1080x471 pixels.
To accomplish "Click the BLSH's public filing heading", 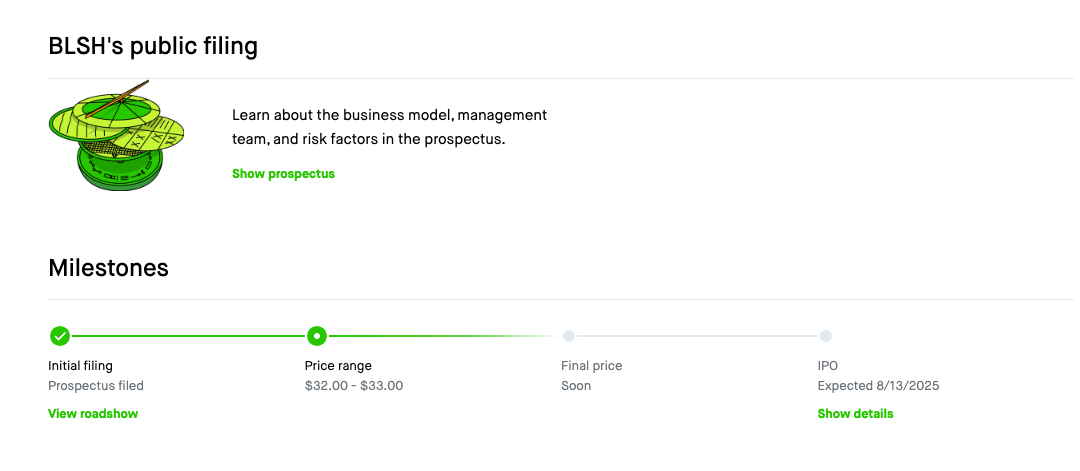I will (153, 46).
